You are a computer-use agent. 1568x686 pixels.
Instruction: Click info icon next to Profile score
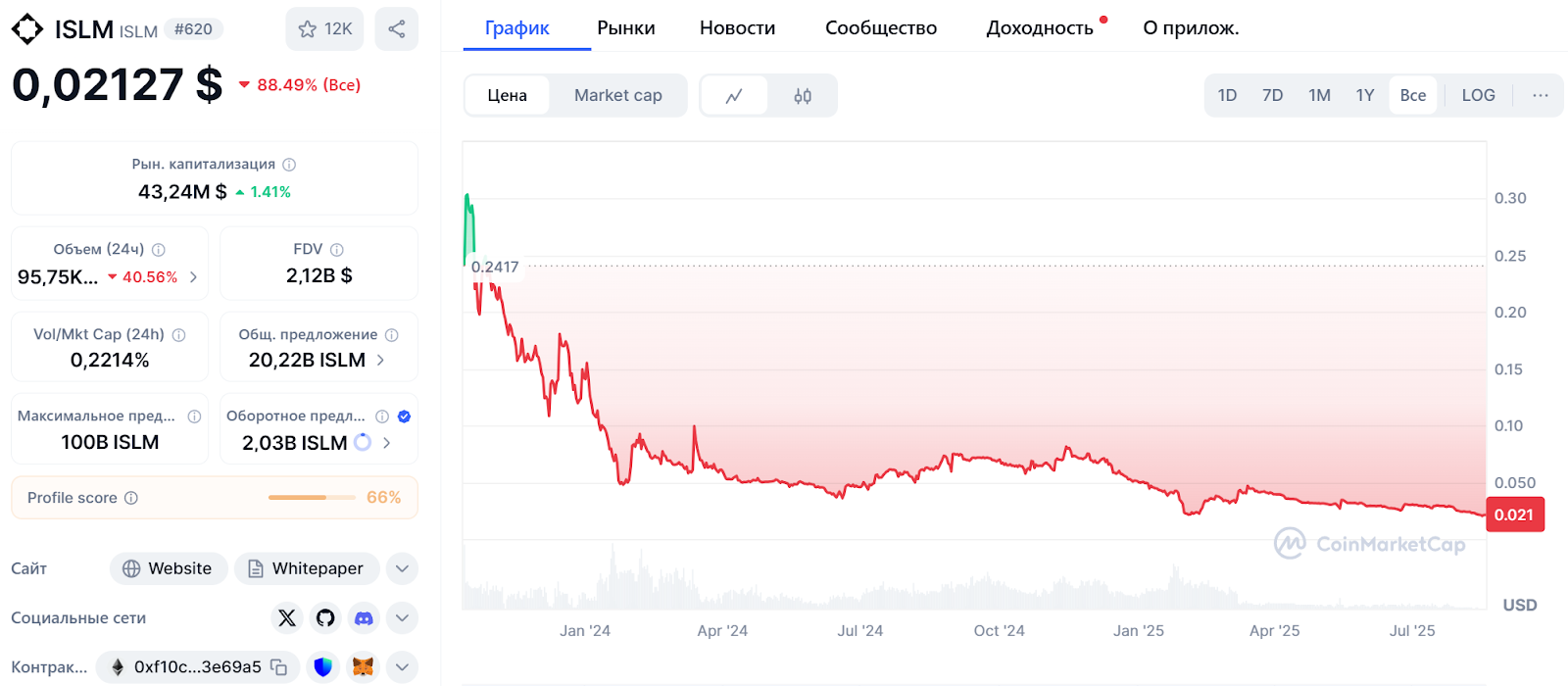[131, 498]
